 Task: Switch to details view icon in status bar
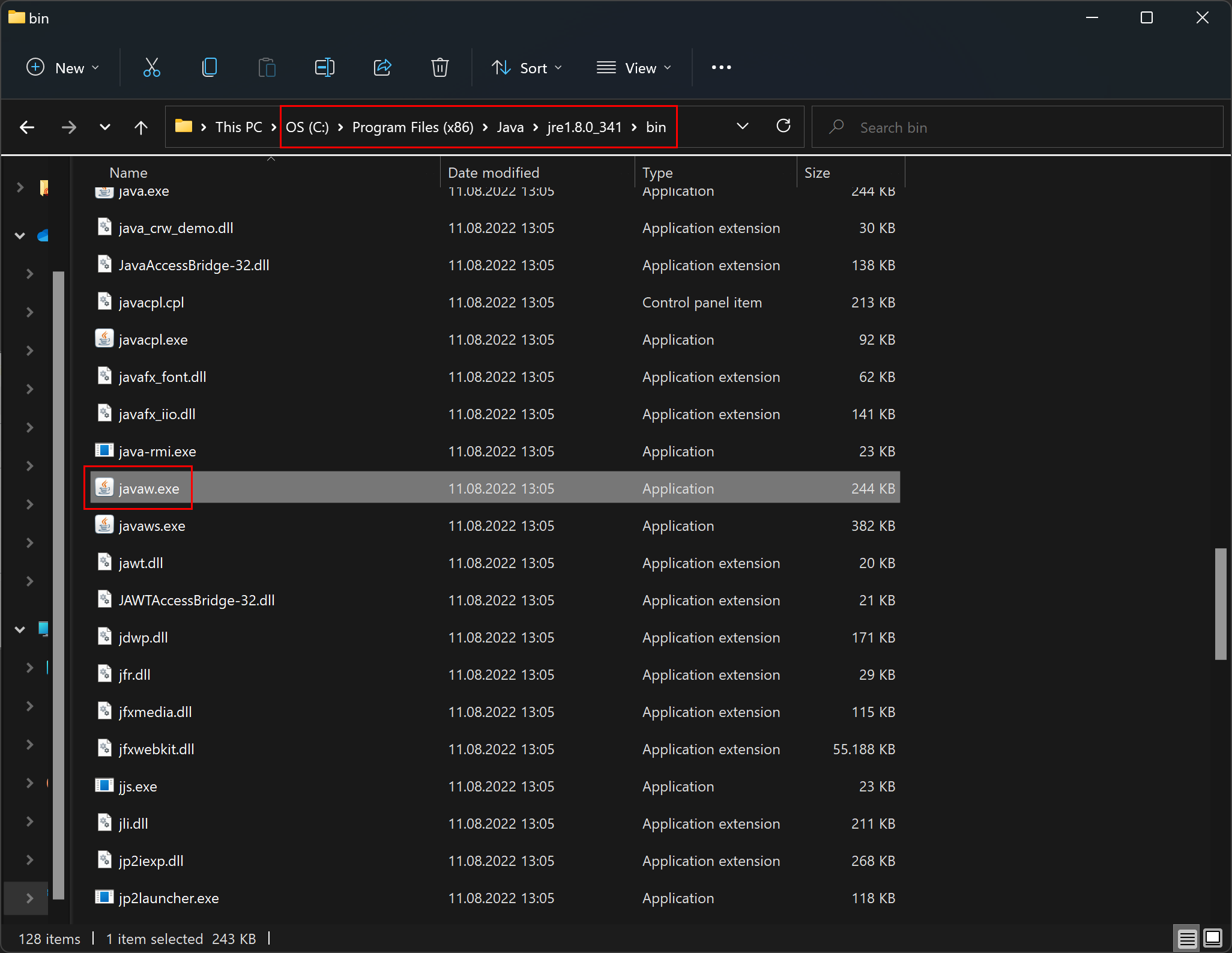tap(1187, 938)
